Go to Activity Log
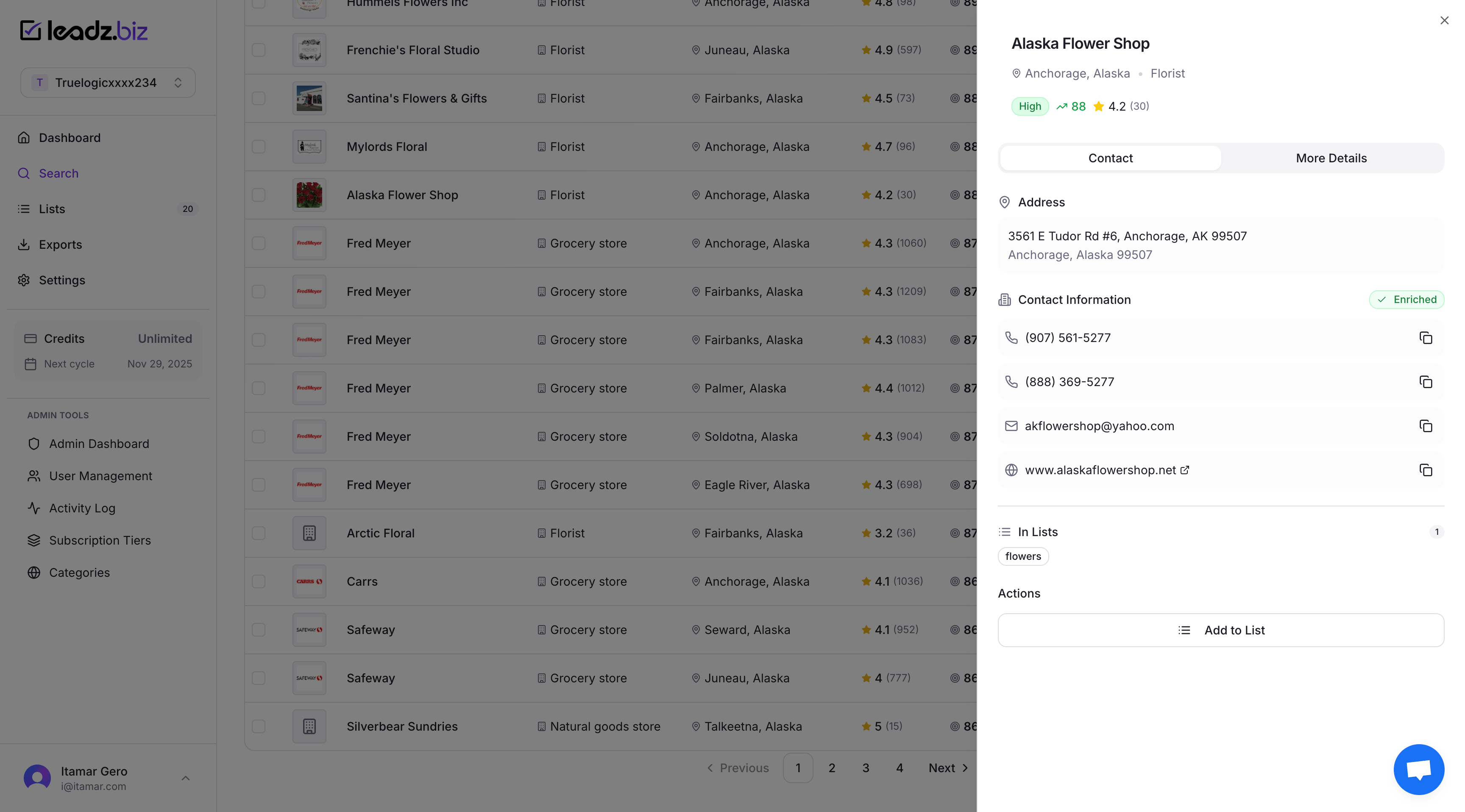 coord(82,509)
